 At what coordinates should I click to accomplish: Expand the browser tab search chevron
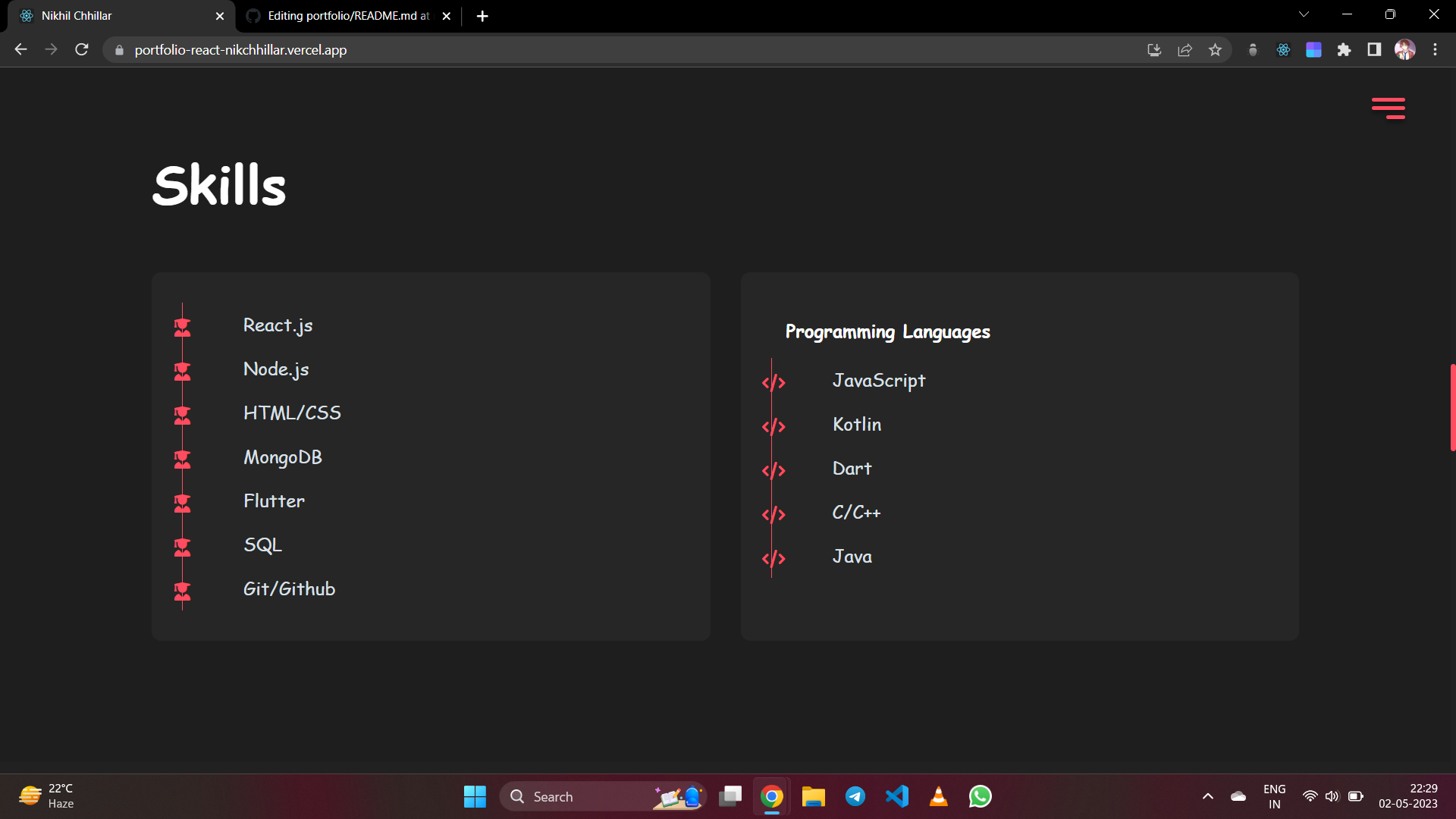pos(1303,14)
